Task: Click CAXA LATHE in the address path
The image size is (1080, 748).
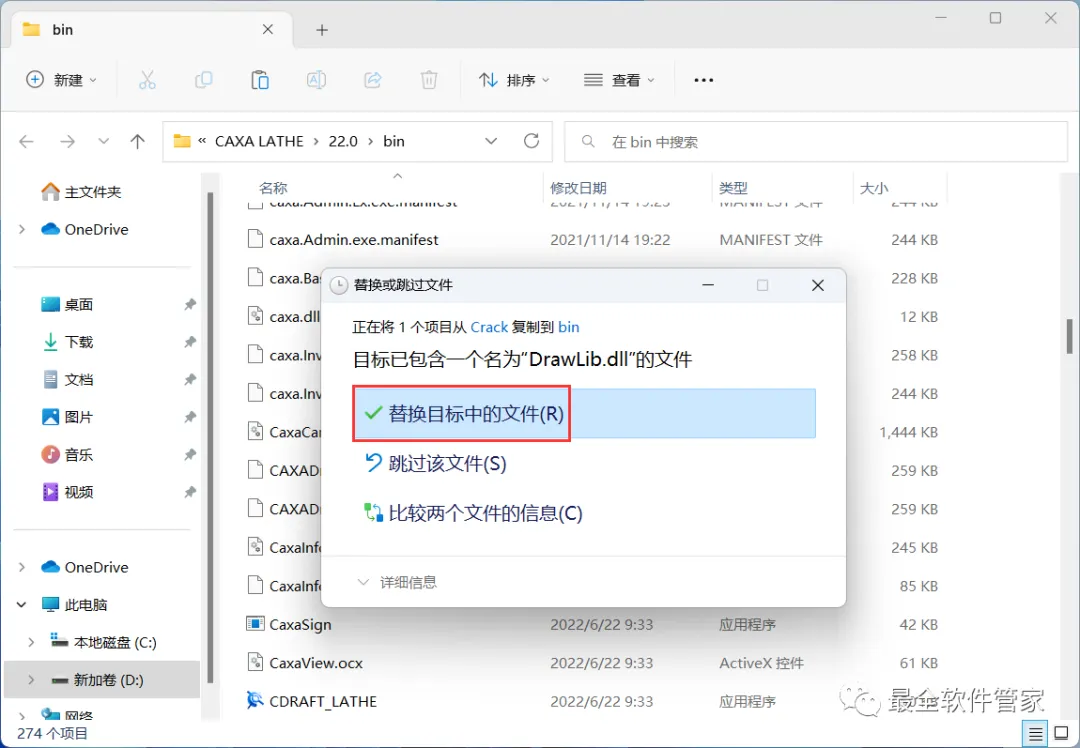Action: point(259,141)
